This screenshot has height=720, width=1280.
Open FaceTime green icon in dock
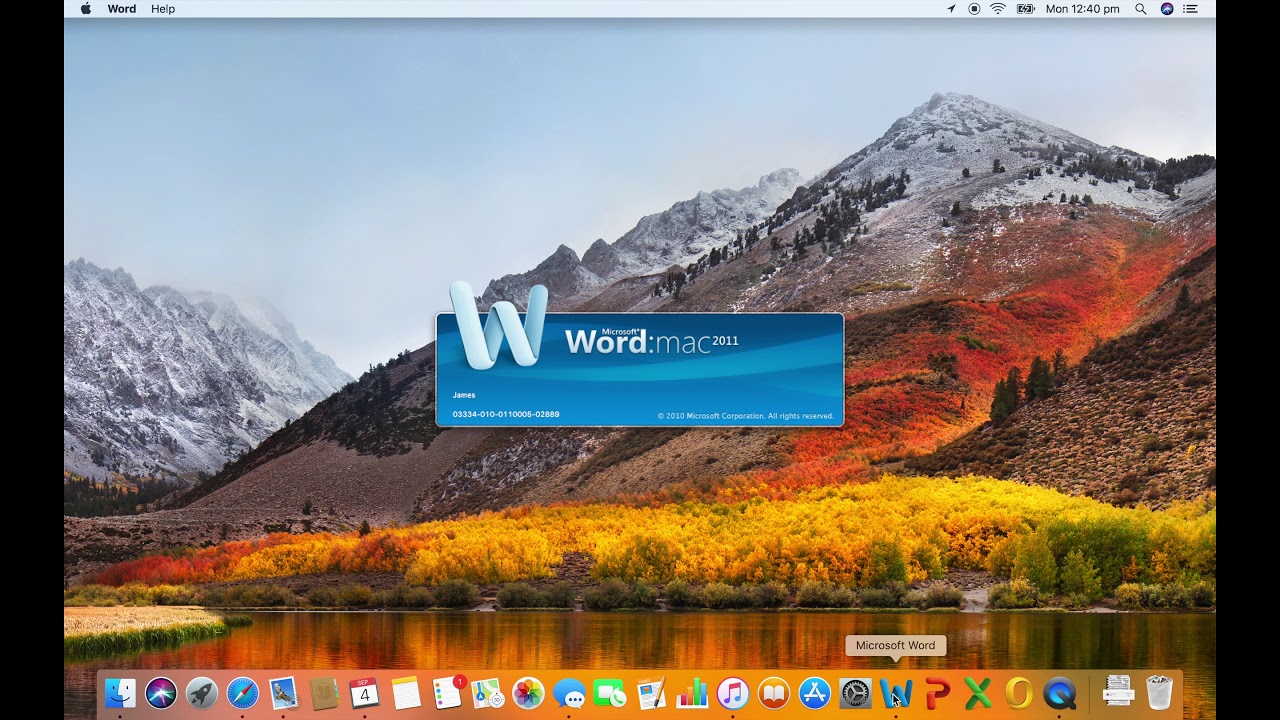[x=610, y=692]
